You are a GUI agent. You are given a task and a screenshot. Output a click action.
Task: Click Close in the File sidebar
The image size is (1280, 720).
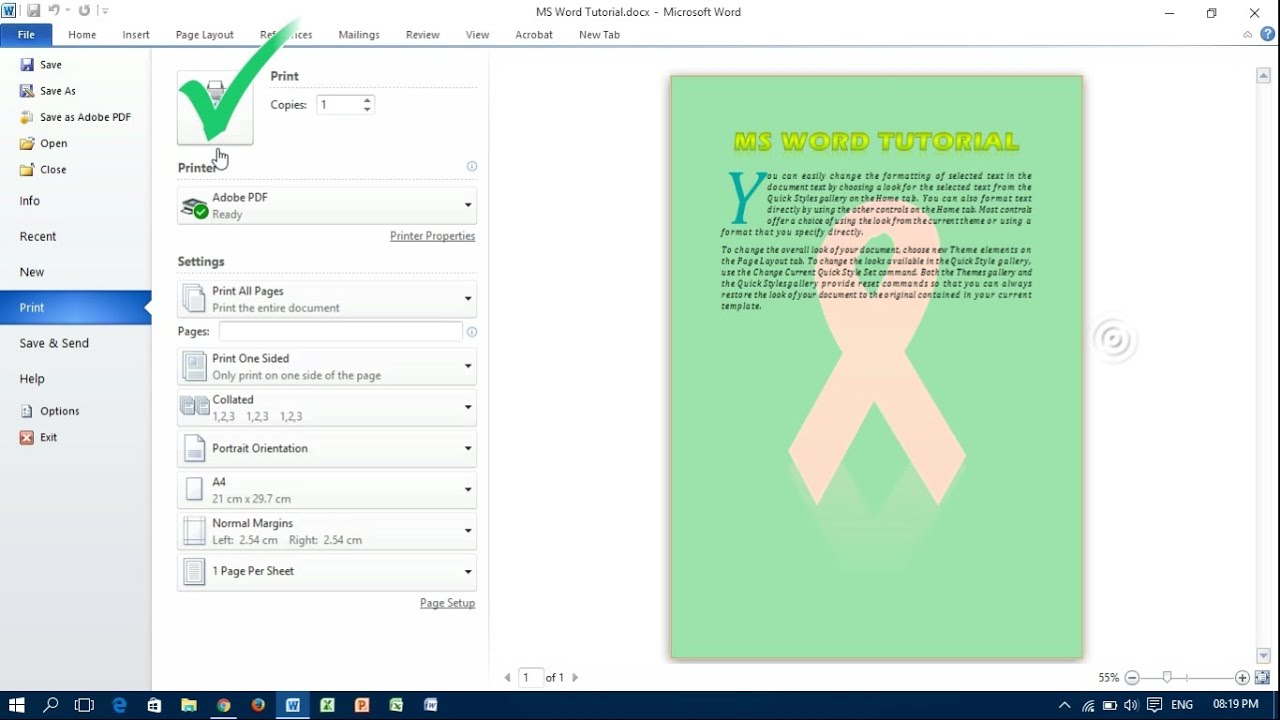pos(43,169)
